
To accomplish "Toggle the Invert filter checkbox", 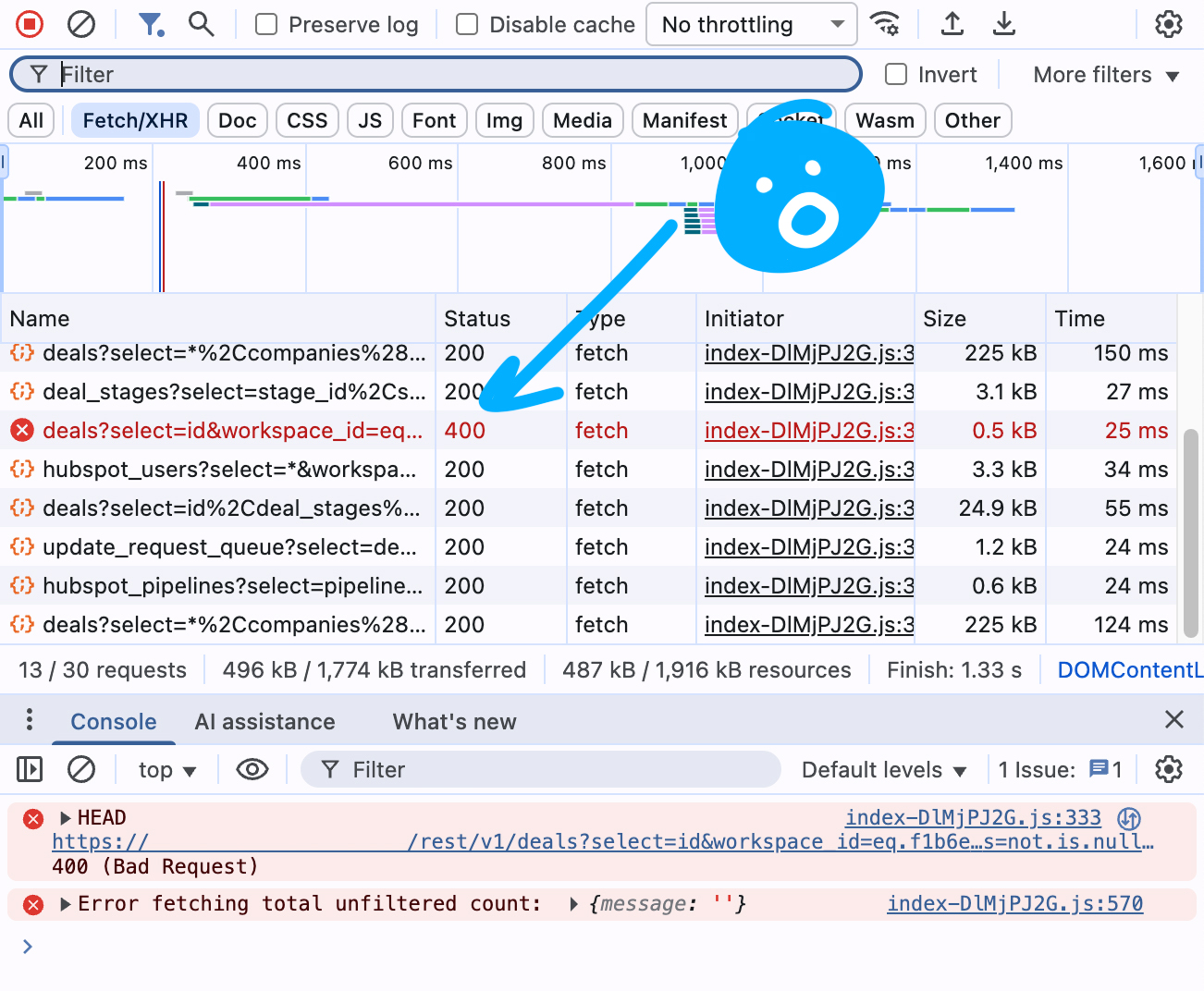I will (896, 74).
